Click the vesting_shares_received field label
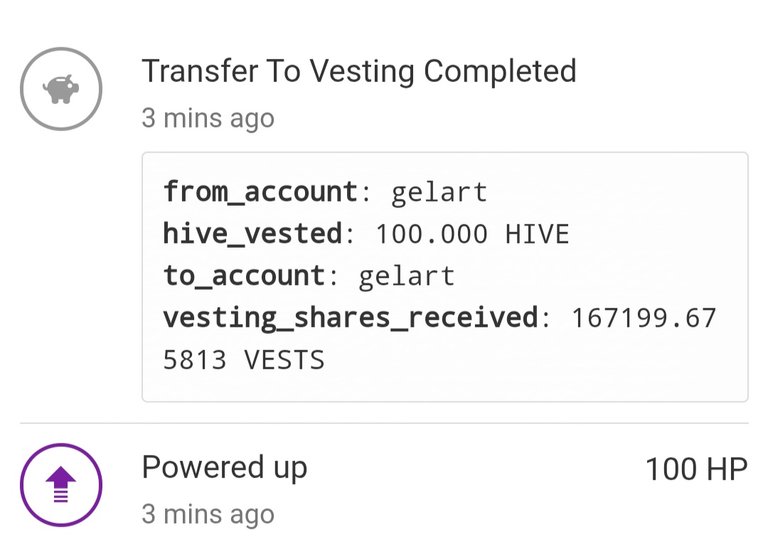This screenshot has width=768, height=553. (351, 318)
